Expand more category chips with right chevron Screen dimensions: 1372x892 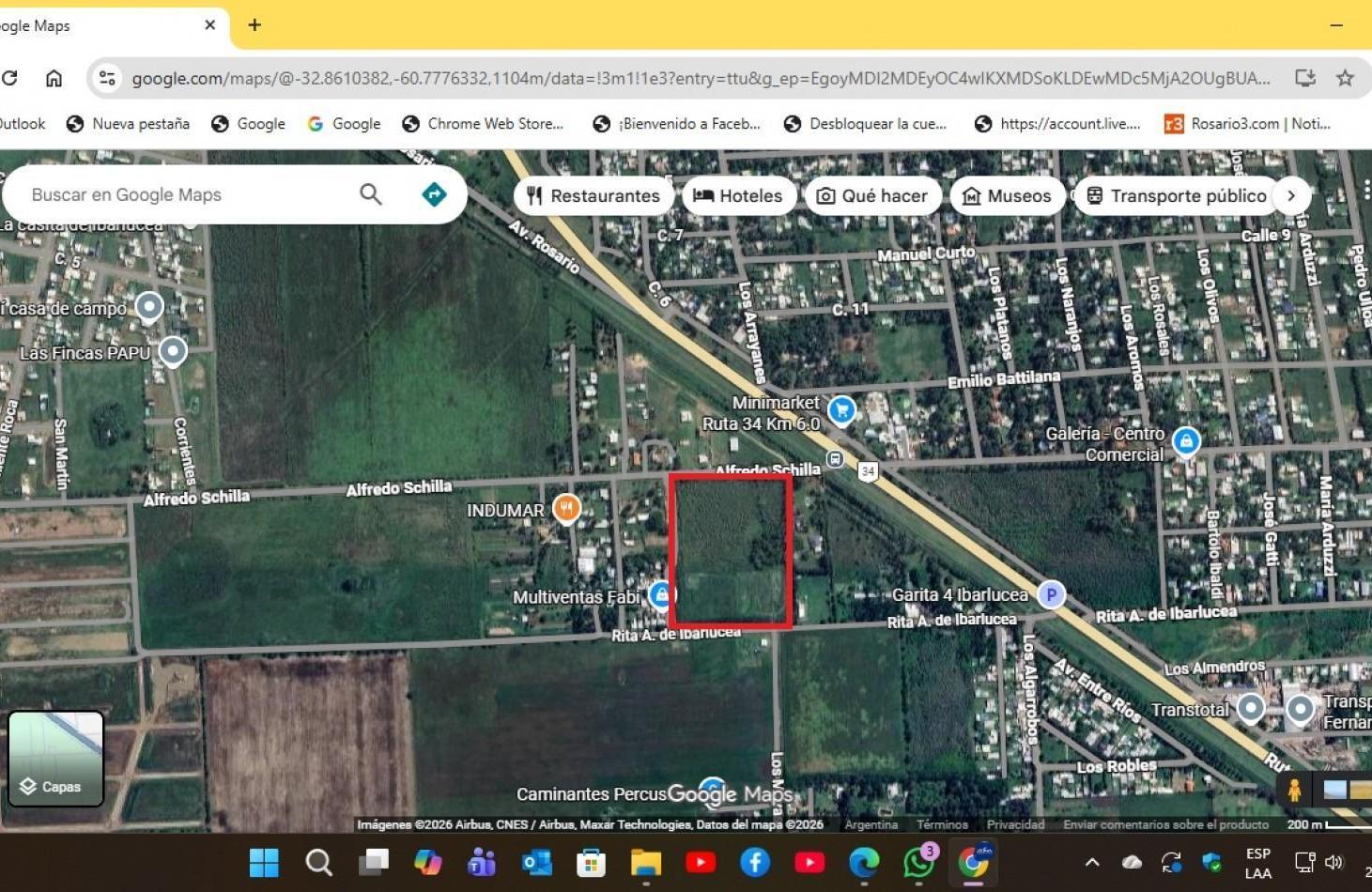(1292, 195)
